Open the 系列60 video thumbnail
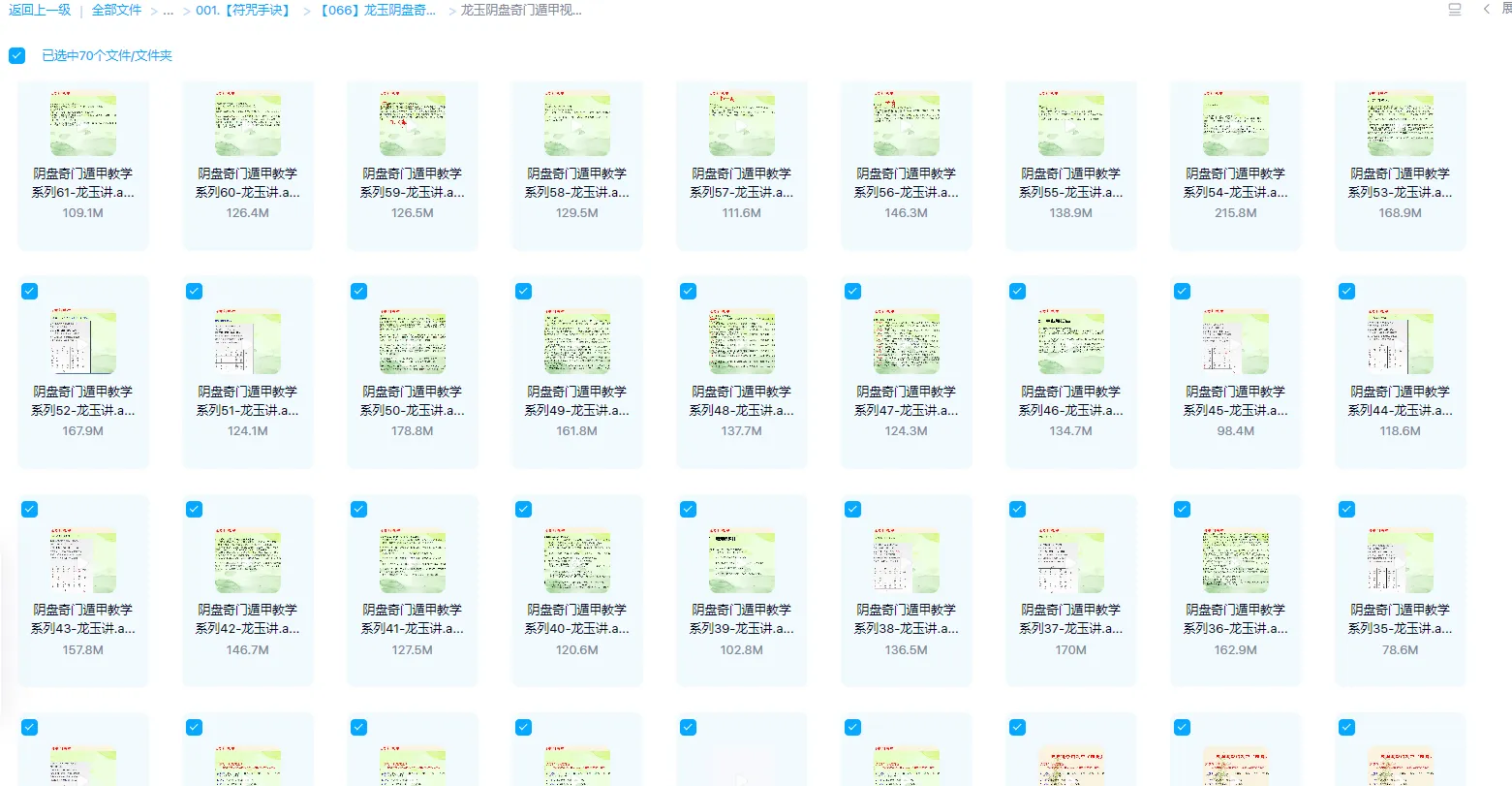1512x786 pixels. [248, 123]
